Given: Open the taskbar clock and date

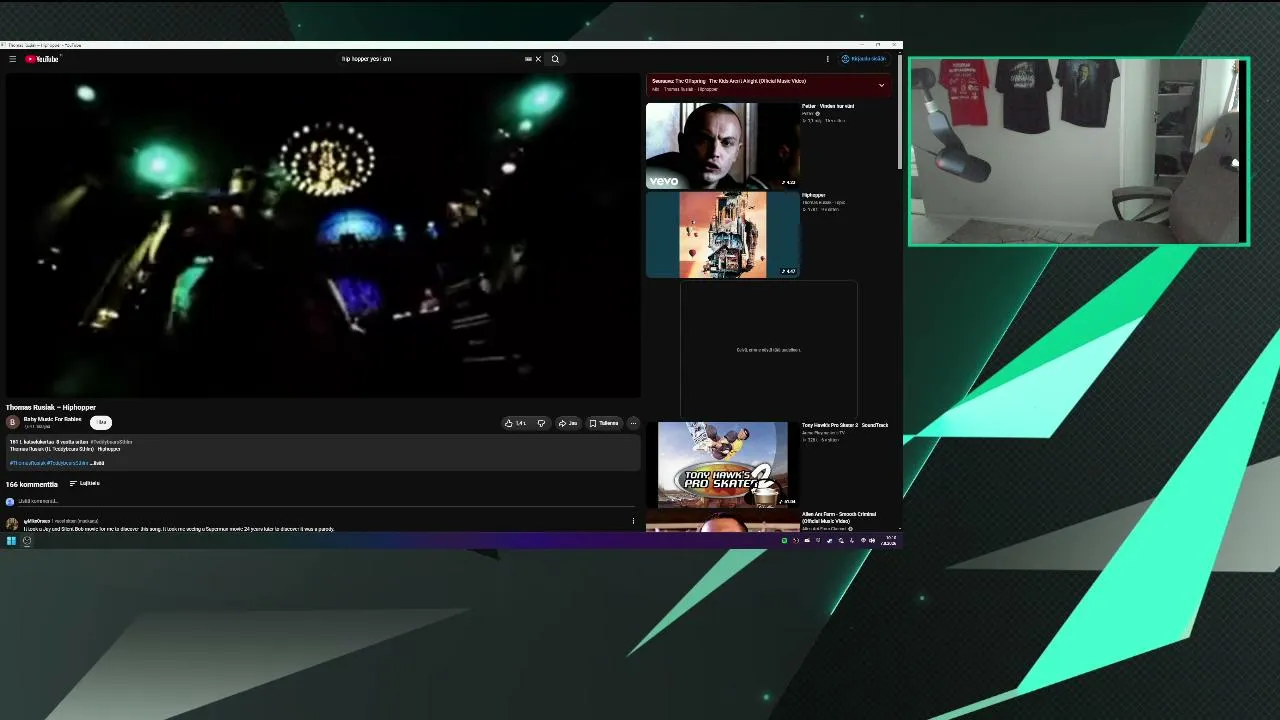Looking at the screenshot, I should (889, 541).
